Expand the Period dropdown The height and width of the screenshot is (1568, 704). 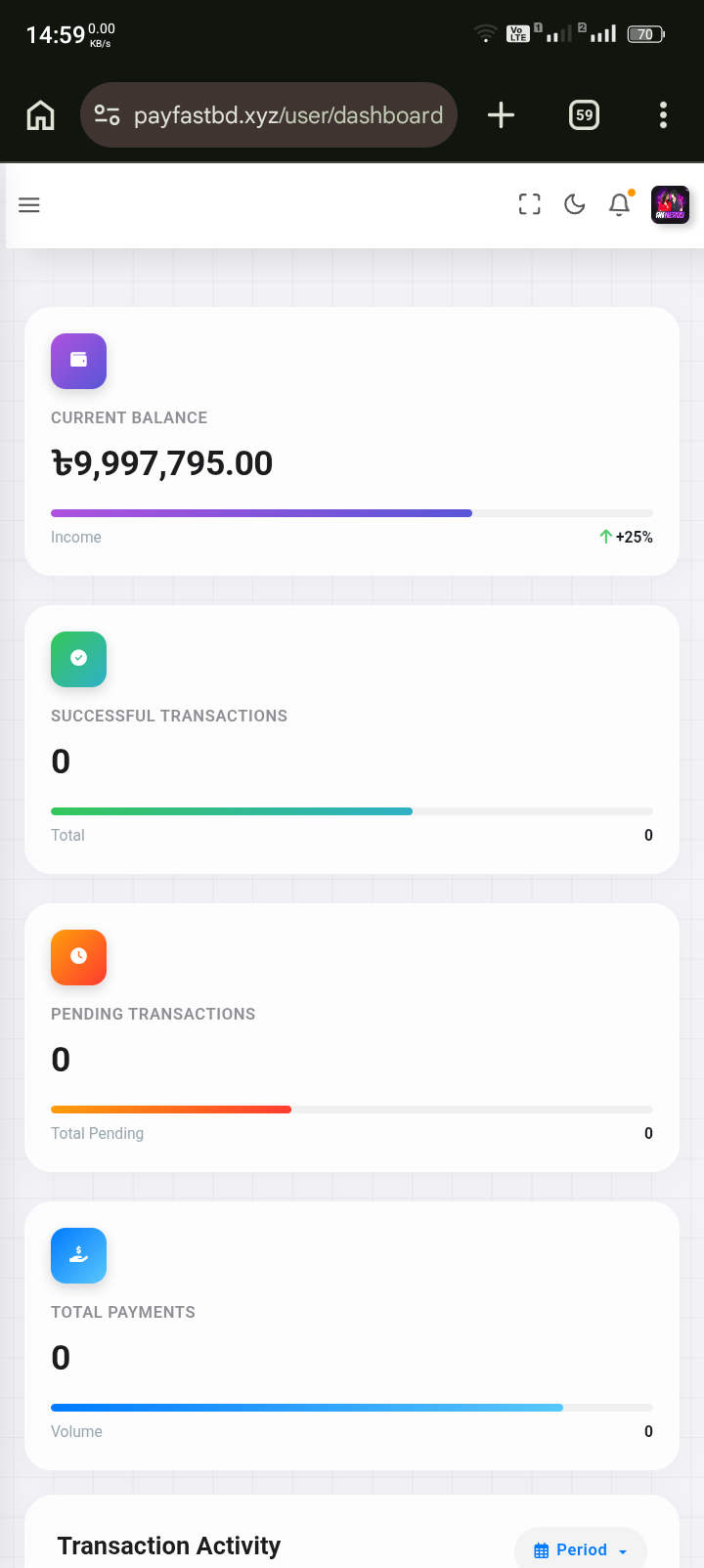pos(581,1549)
